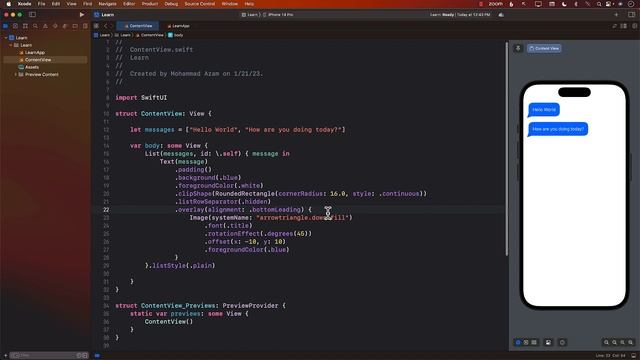
Task: Open the Source Control menu
Action: [200, 4]
